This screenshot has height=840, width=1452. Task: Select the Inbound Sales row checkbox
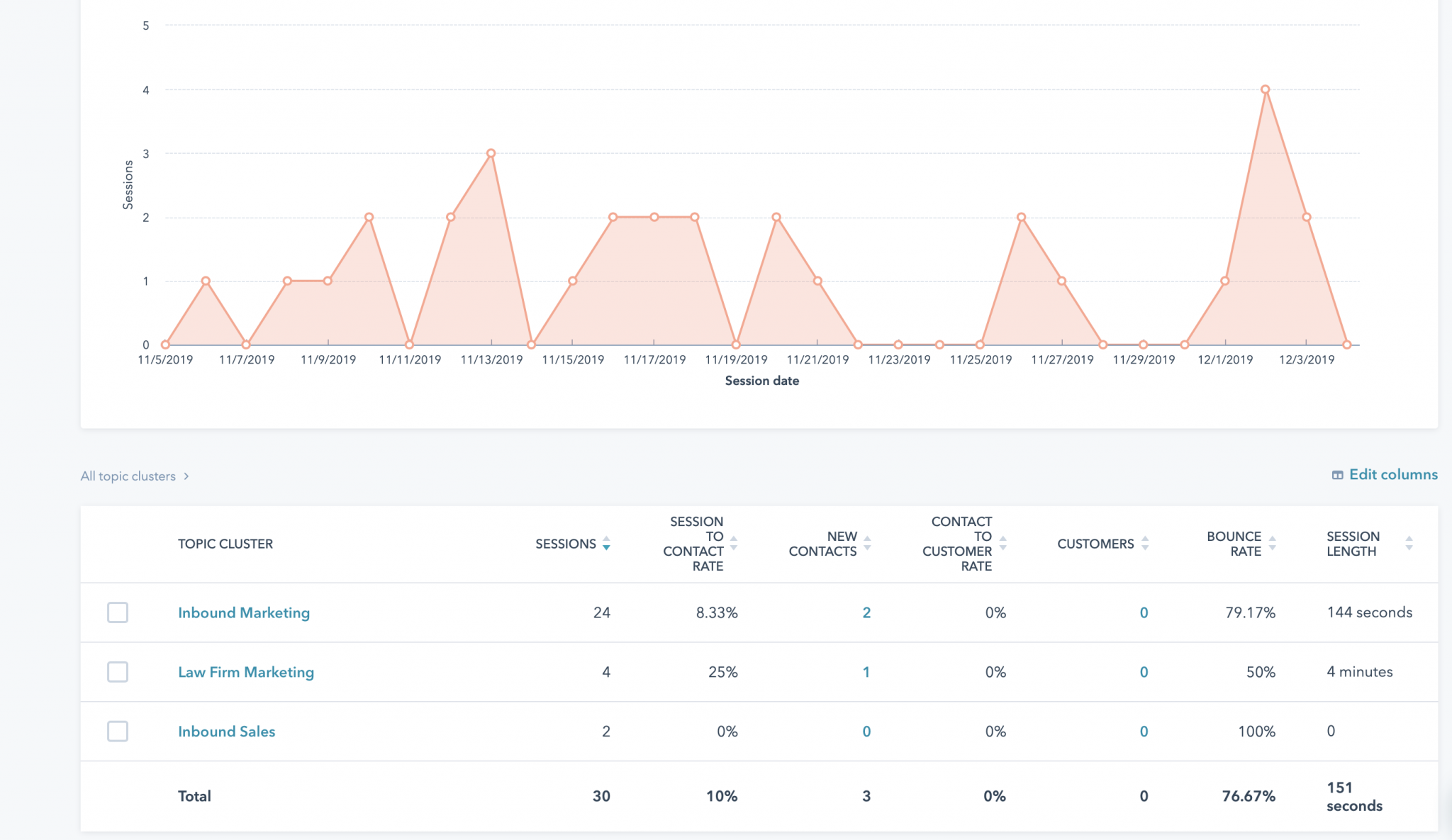pyautogui.click(x=118, y=732)
